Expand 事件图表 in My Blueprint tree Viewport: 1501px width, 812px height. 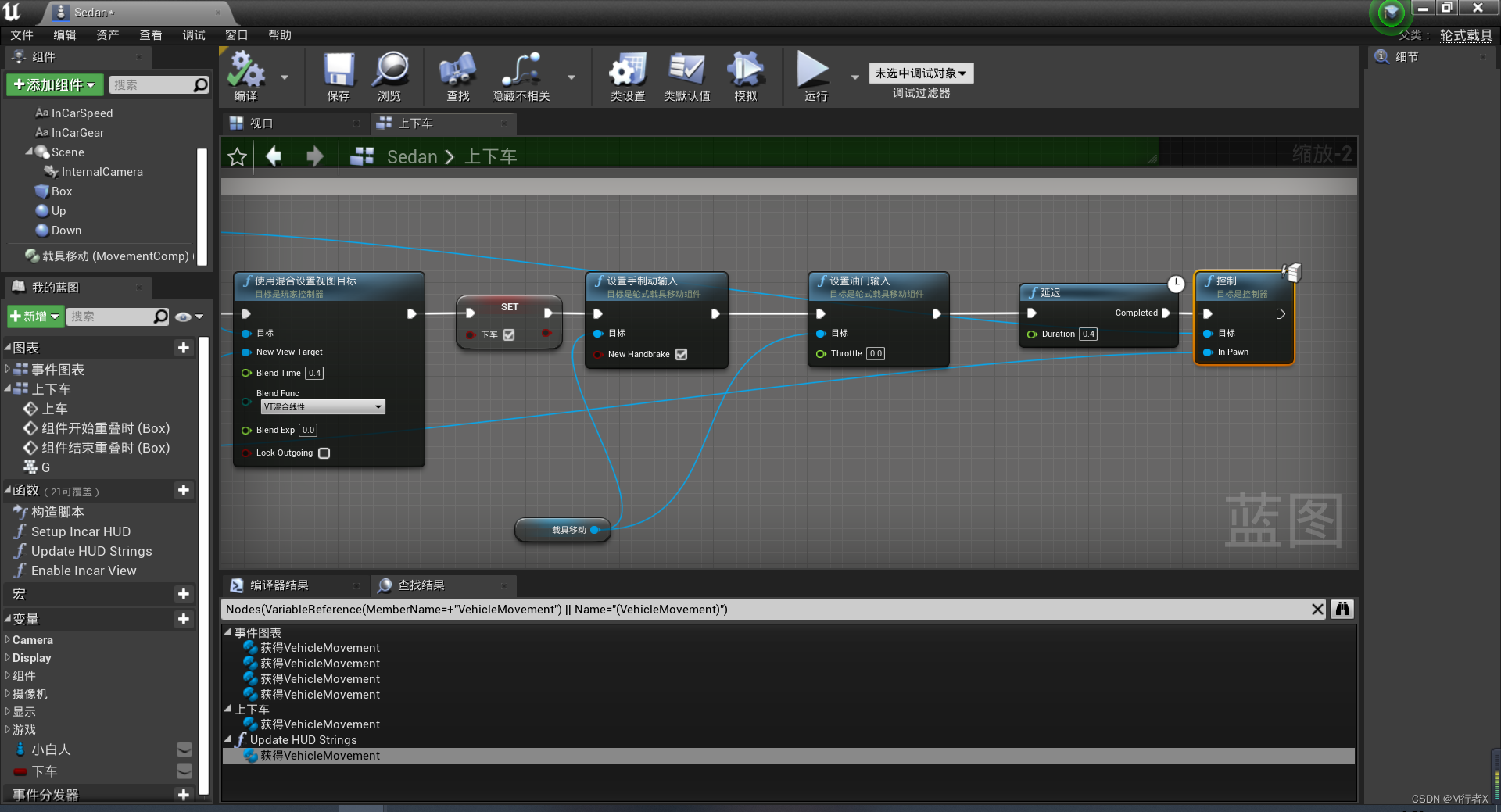coord(8,369)
